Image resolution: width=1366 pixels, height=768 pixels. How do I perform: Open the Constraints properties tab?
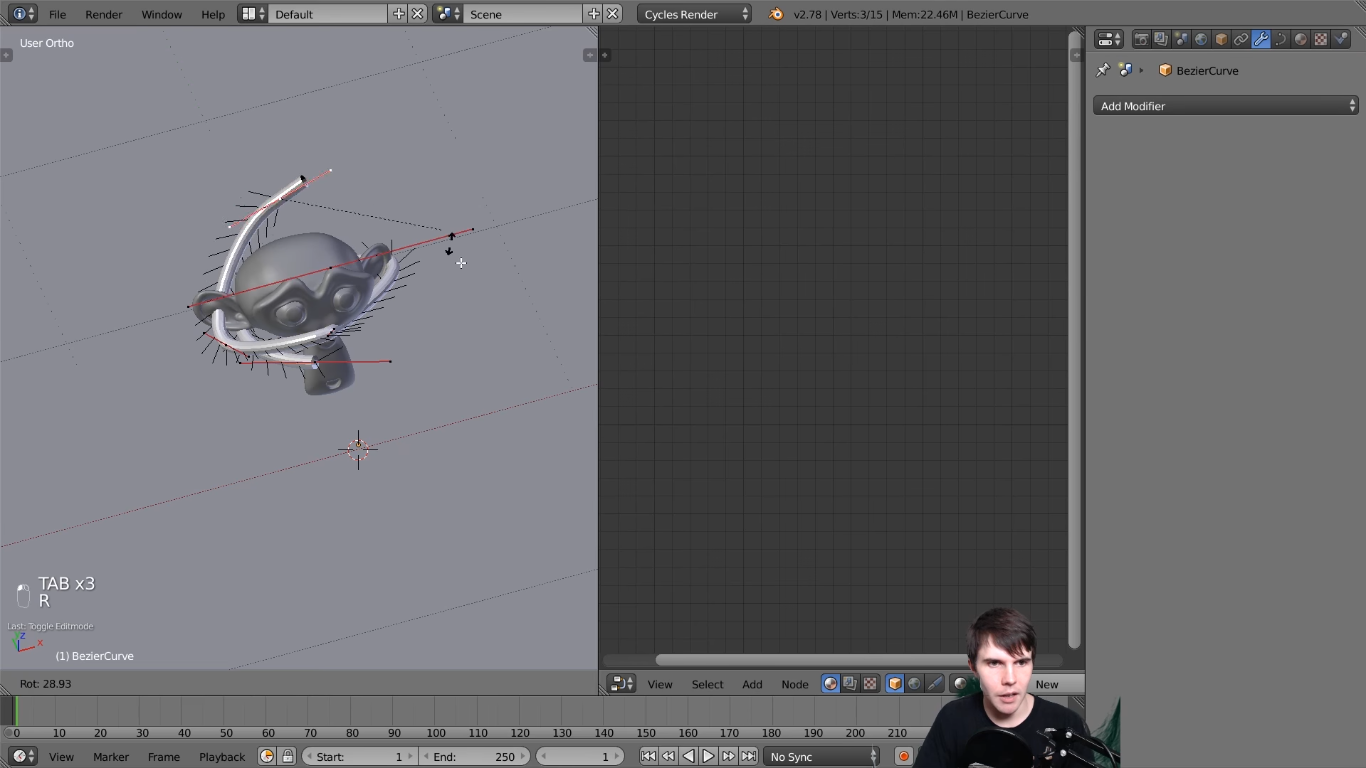(1240, 38)
